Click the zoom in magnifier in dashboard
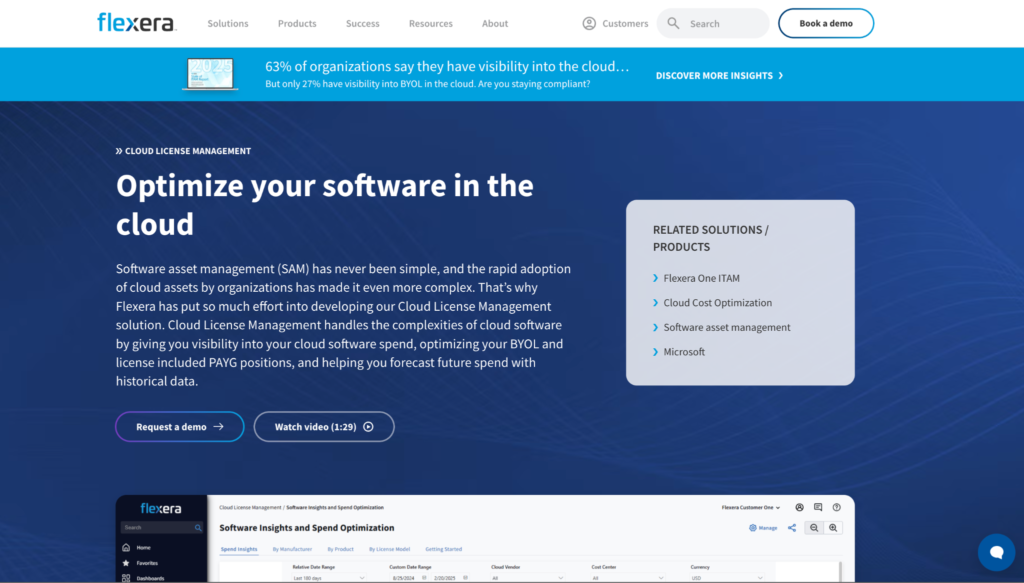This screenshot has width=1024, height=583. (833, 528)
